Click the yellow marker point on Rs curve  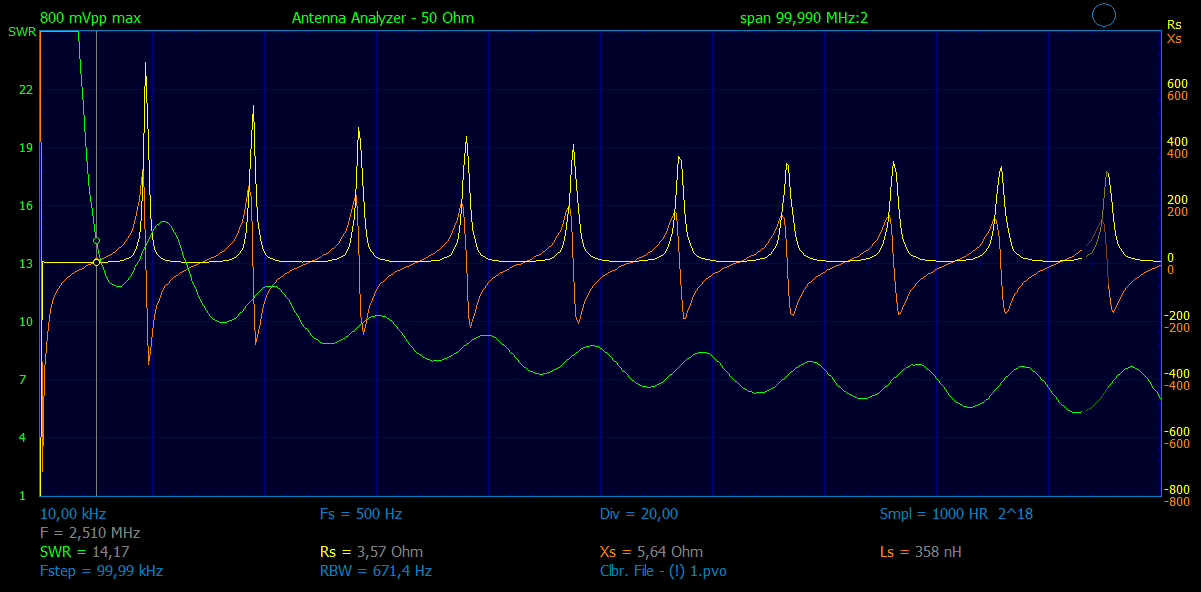coord(96,262)
